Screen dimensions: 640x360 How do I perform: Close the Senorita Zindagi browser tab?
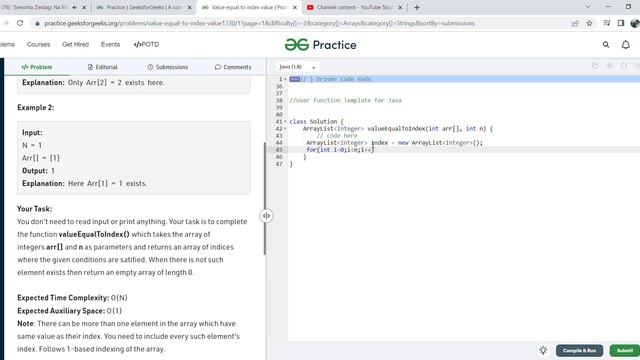pos(84,7)
